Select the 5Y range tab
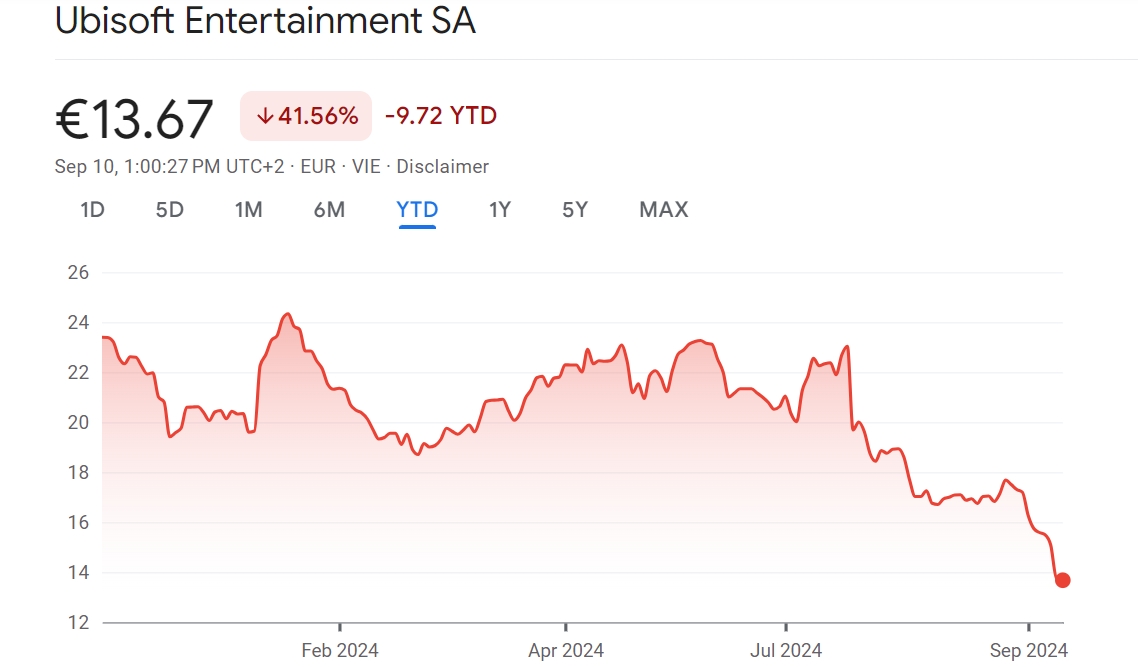Image resolution: width=1138 pixels, height=667 pixels. pos(575,210)
